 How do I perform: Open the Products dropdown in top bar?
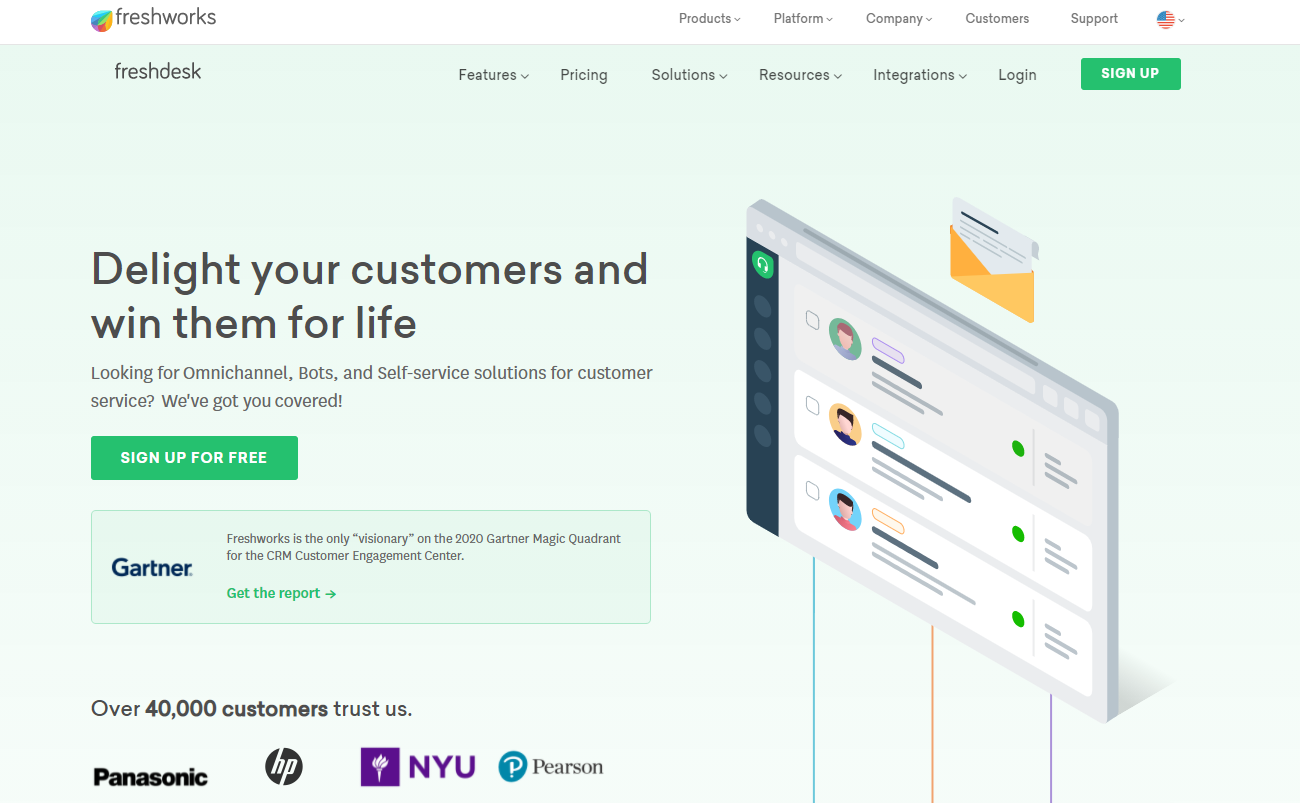point(709,19)
